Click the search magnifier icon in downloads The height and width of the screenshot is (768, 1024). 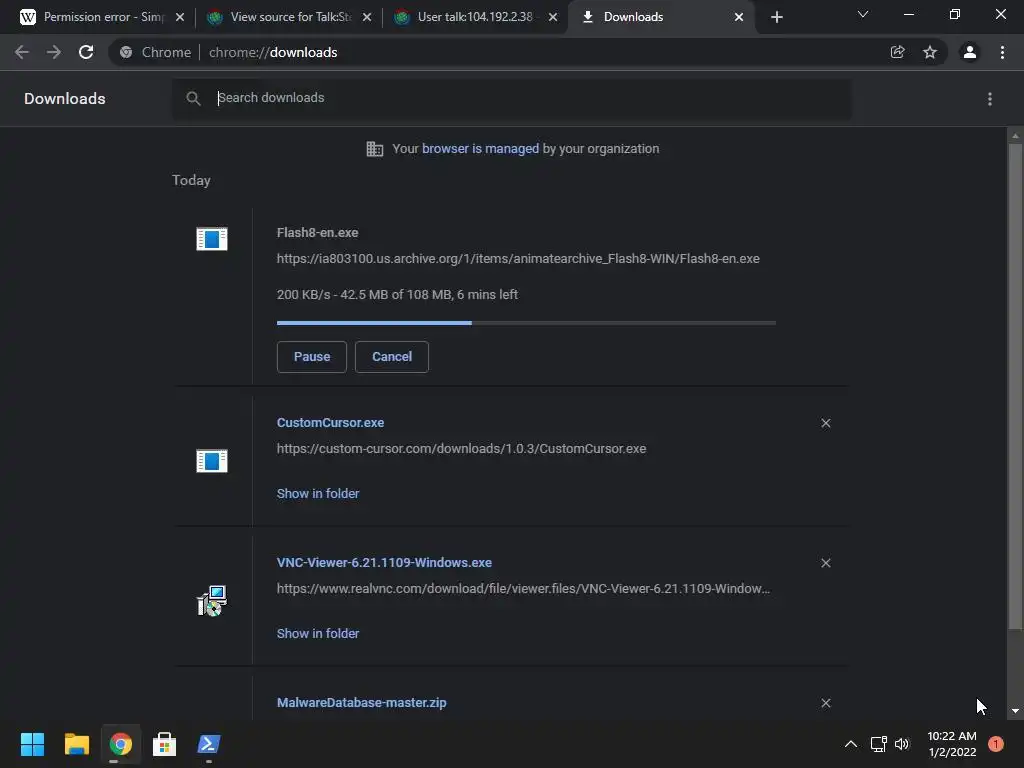point(193,99)
